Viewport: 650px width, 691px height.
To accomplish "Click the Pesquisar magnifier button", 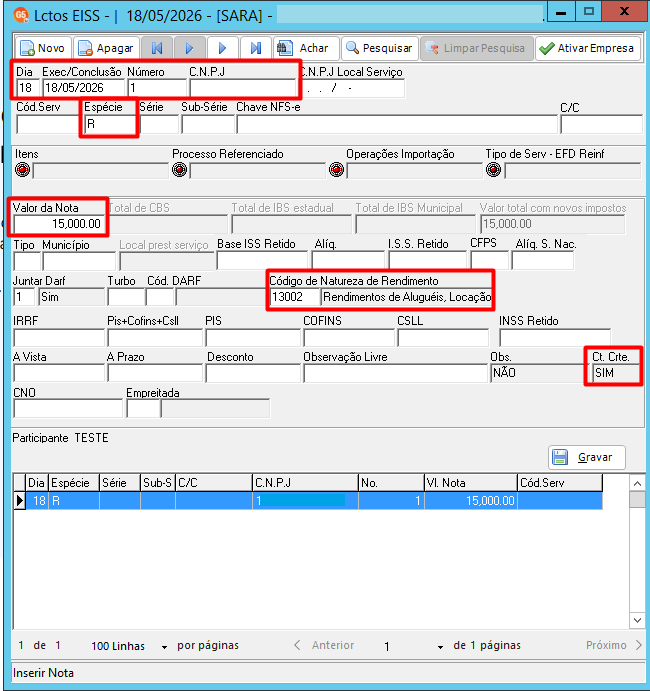I will click(379, 48).
